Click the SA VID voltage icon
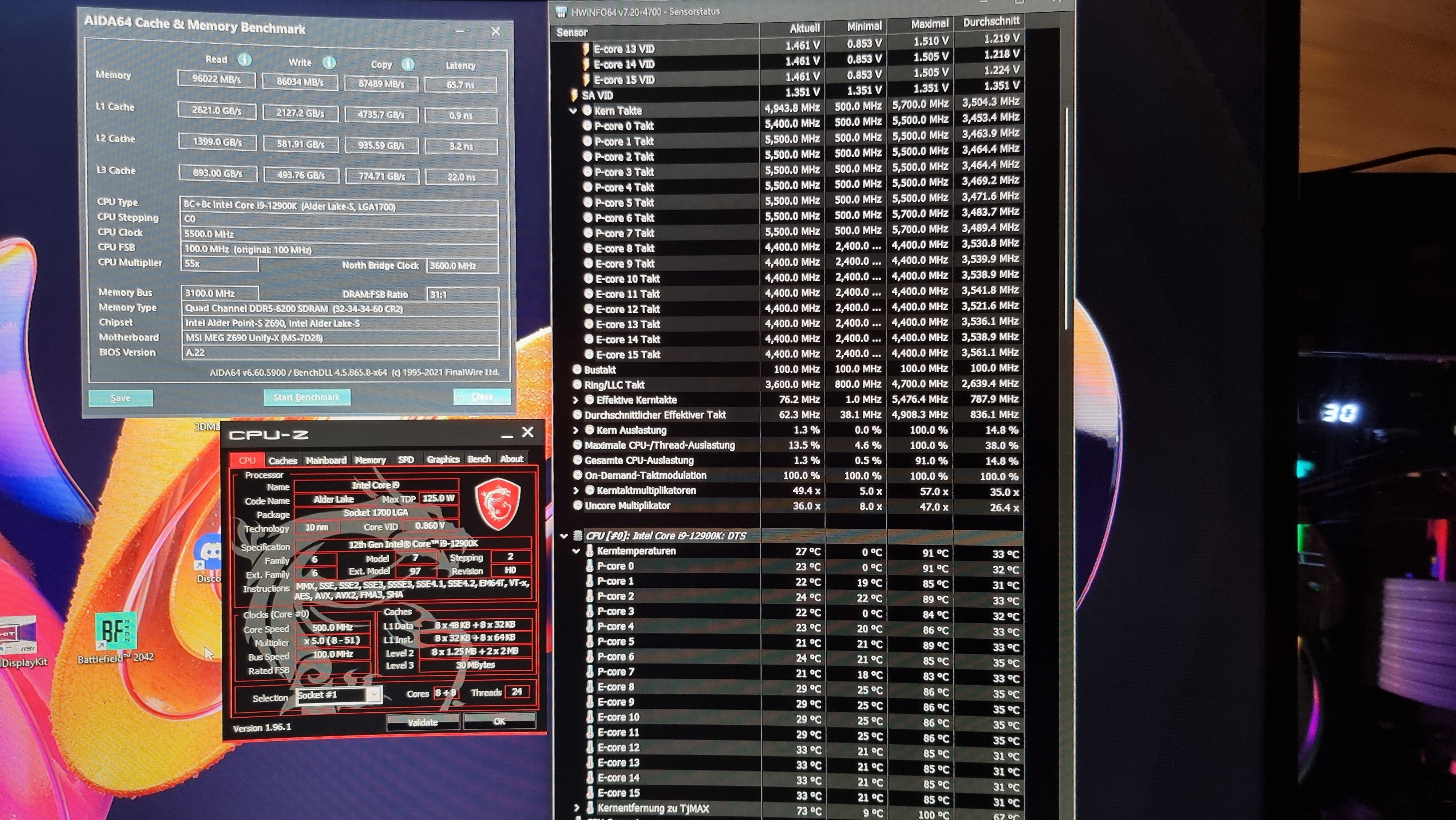The width and height of the screenshot is (1456, 820). coord(574,95)
